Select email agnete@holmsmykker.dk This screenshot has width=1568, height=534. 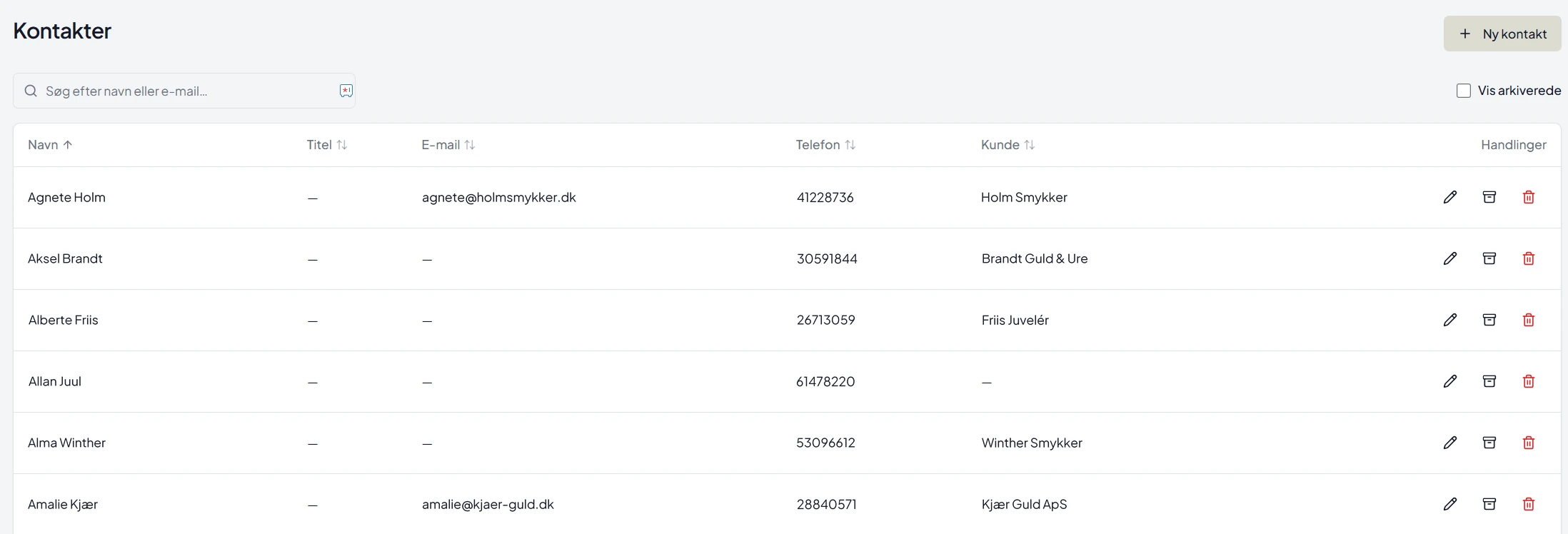(x=499, y=197)
